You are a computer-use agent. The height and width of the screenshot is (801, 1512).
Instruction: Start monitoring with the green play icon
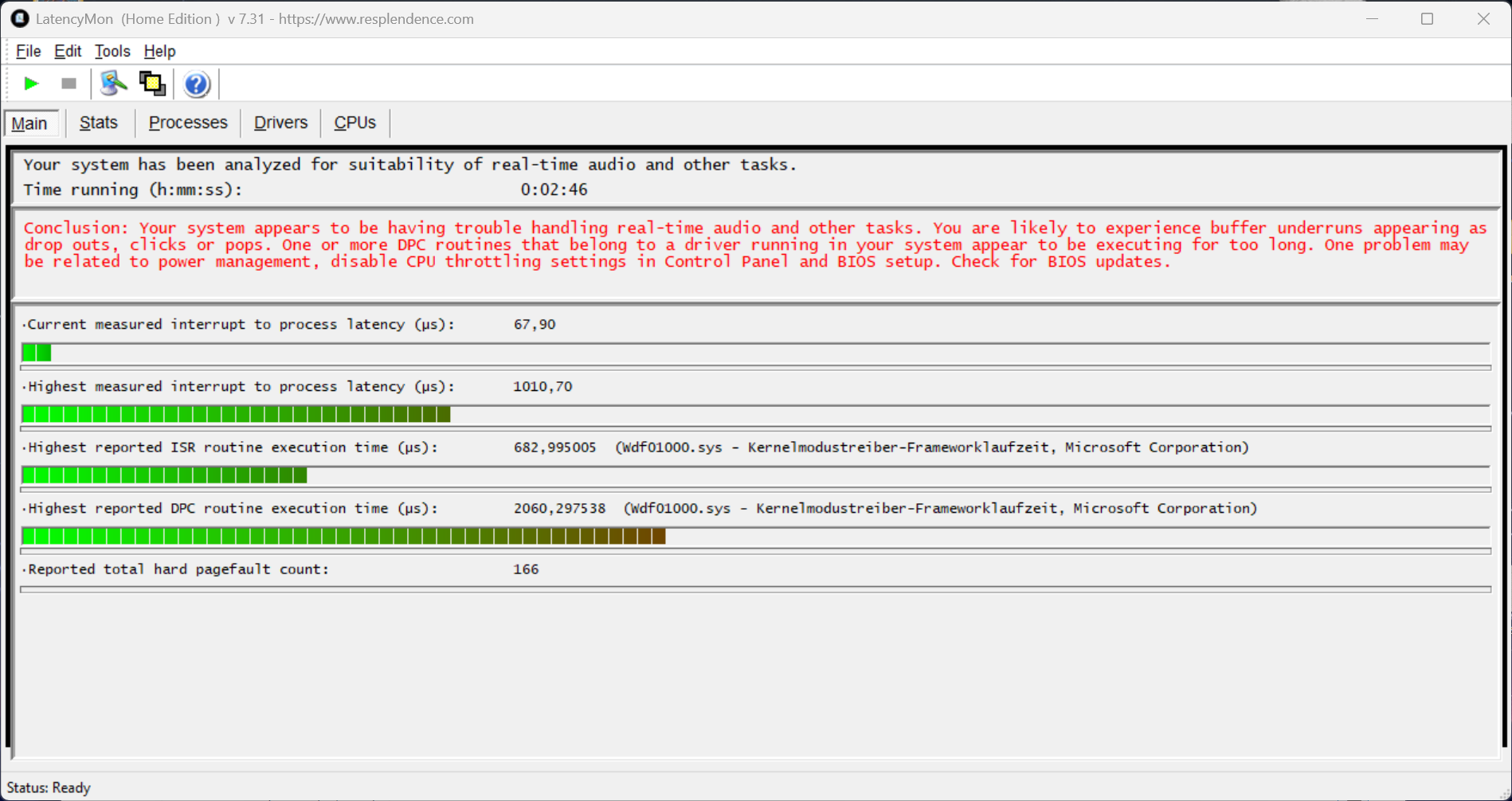tap(31, 84)
